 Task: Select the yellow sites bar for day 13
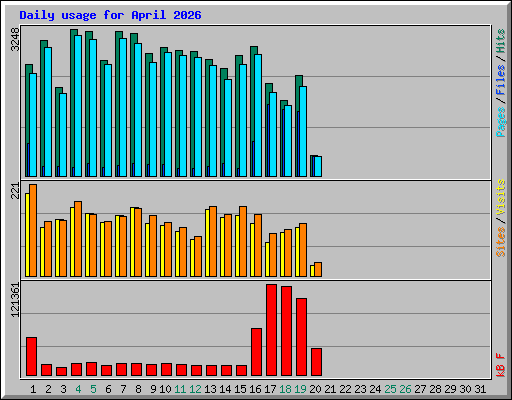(207, 243)
